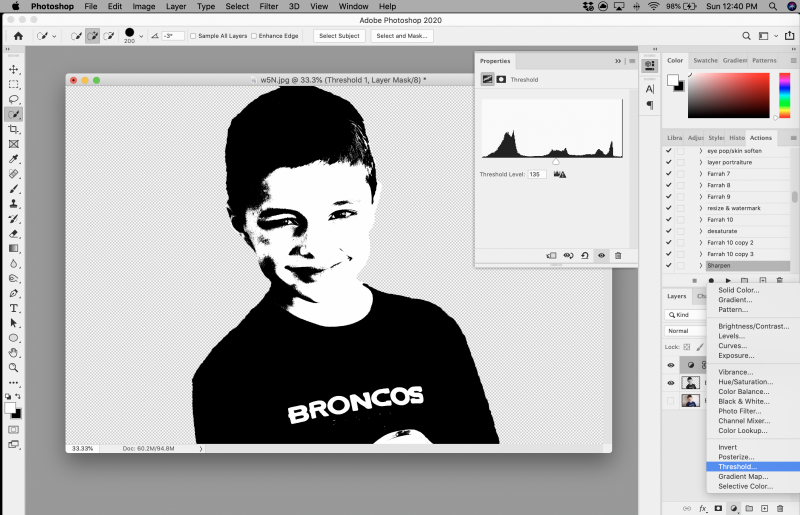Click the Select Subject button
This screenshot has width=800, height=515.
[x=339, y=36]
